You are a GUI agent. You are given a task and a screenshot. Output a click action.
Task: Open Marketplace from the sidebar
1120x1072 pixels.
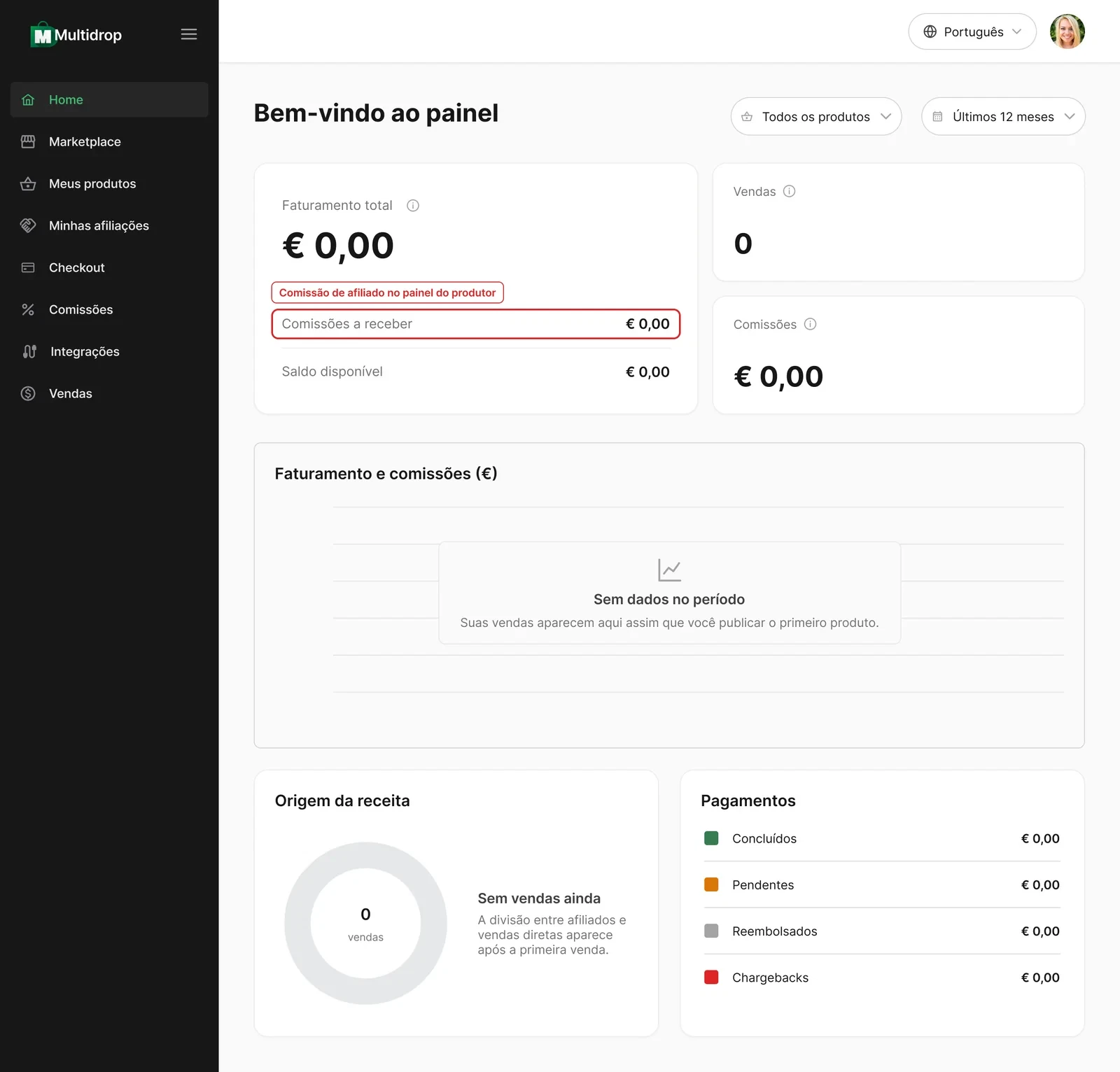[x=109, y=141]
